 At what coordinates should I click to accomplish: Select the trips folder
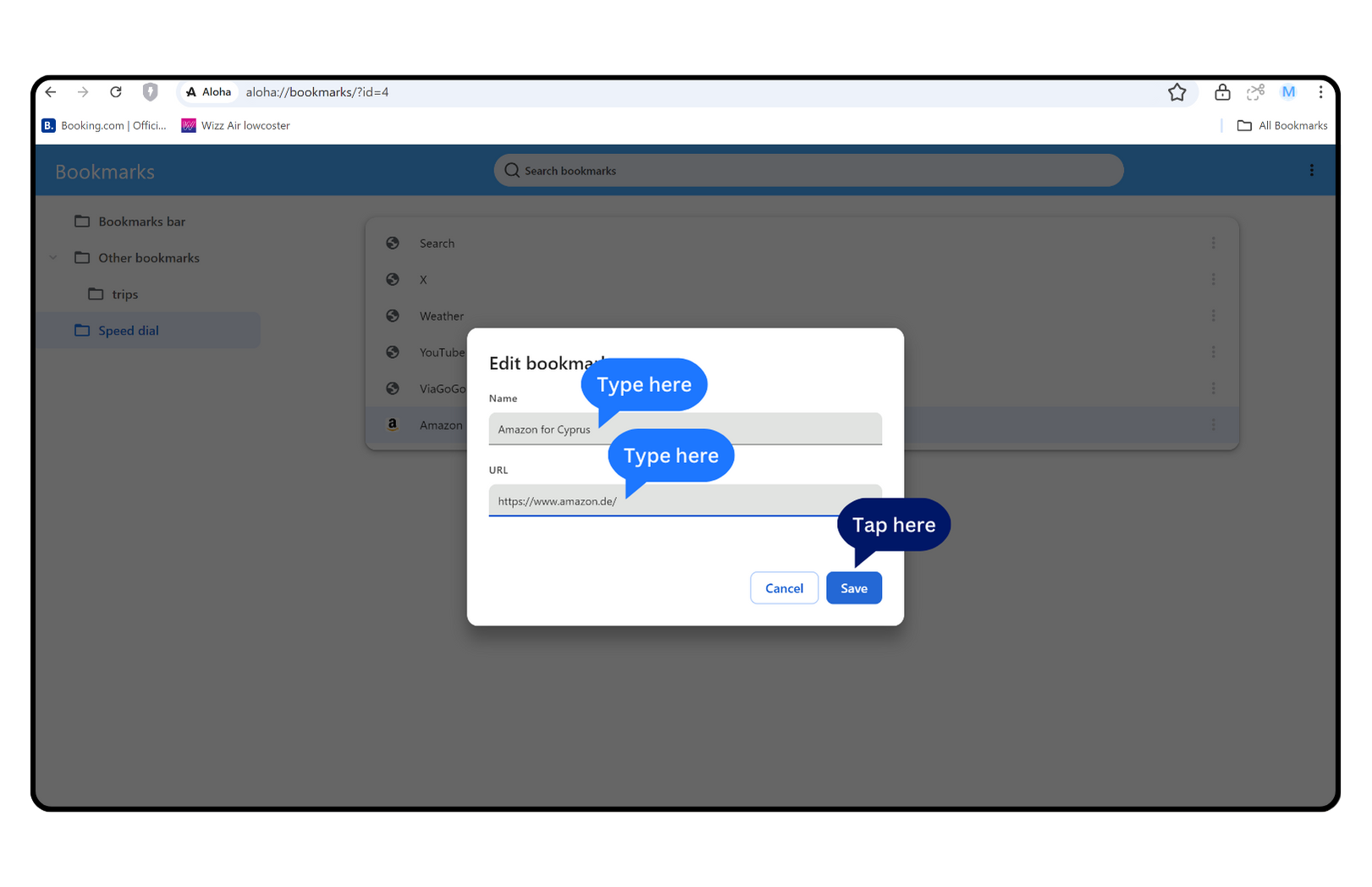[x=113, y=295]
